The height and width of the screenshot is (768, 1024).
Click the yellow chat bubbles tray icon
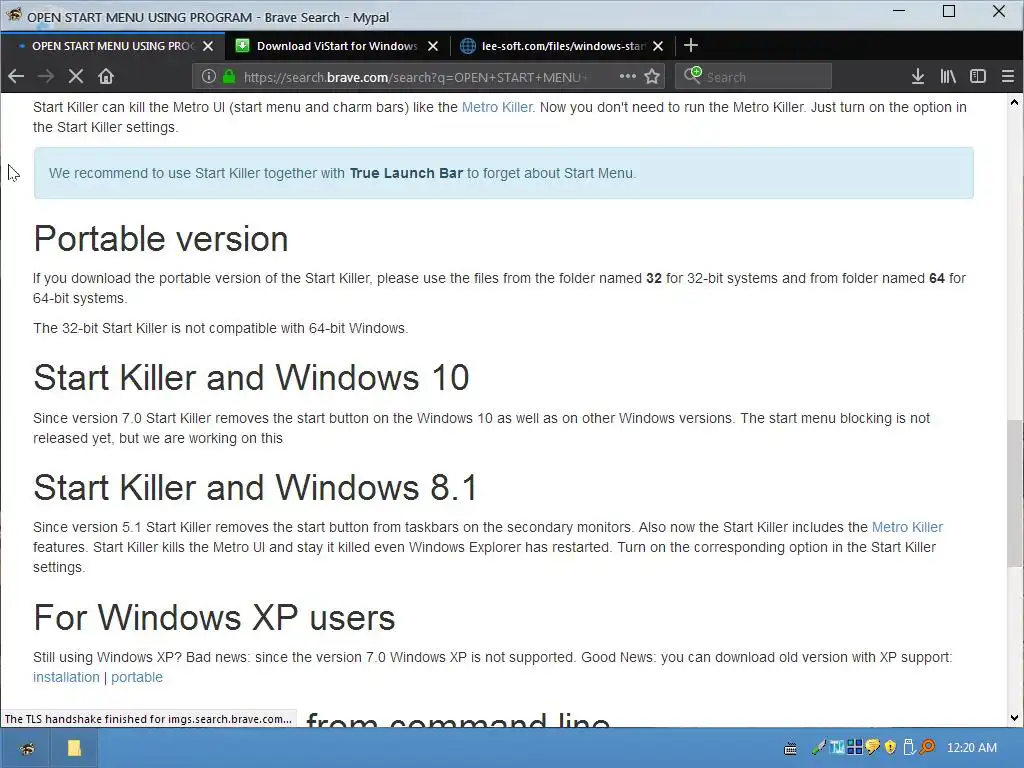[872, 747]
